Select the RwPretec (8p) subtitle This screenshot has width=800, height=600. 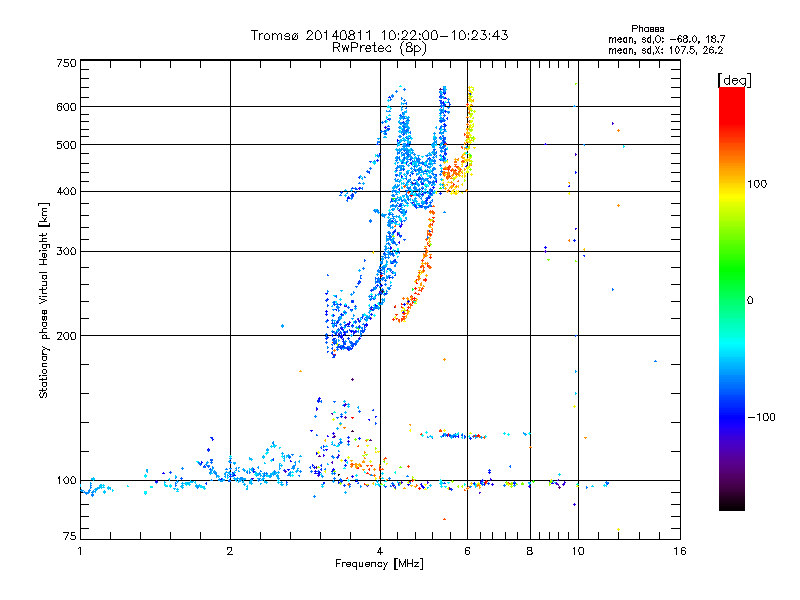point(380,47)
